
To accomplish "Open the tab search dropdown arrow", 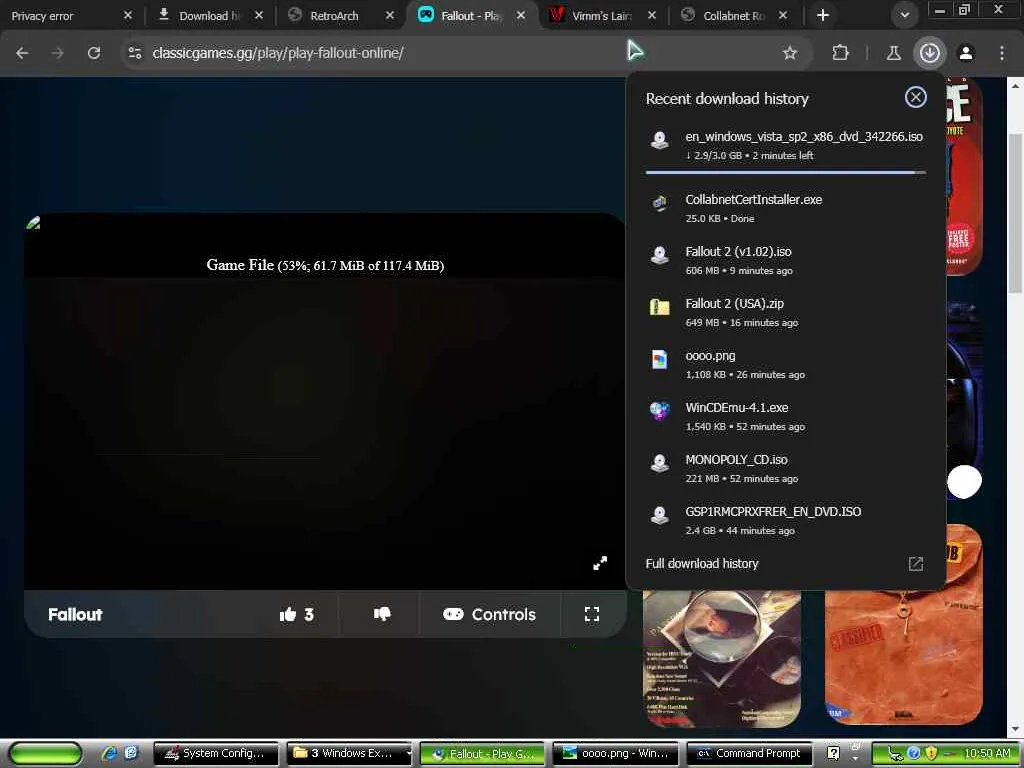I will coord(904,15).
